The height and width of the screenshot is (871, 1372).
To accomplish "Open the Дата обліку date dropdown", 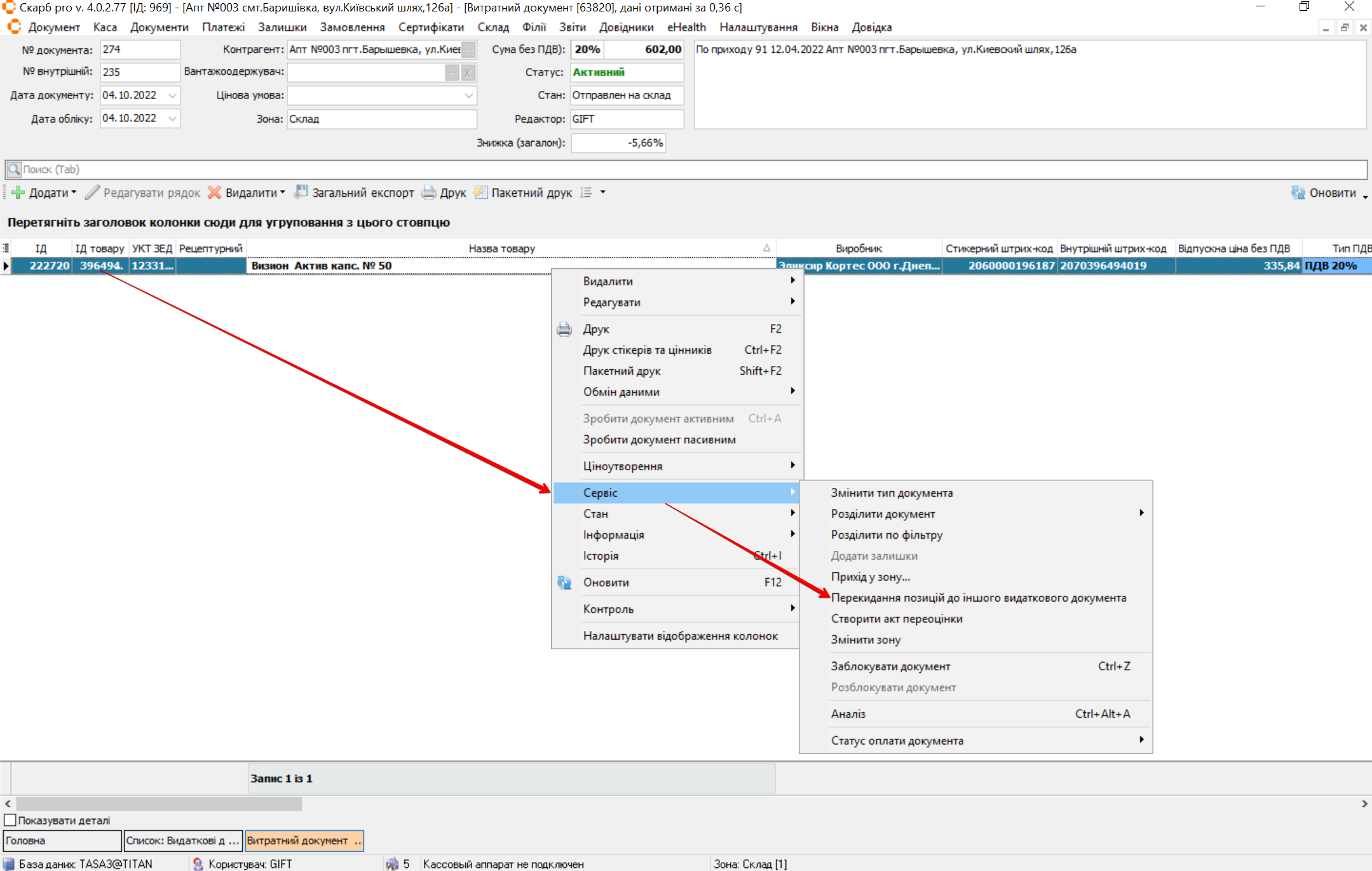I will pos(172,119).
